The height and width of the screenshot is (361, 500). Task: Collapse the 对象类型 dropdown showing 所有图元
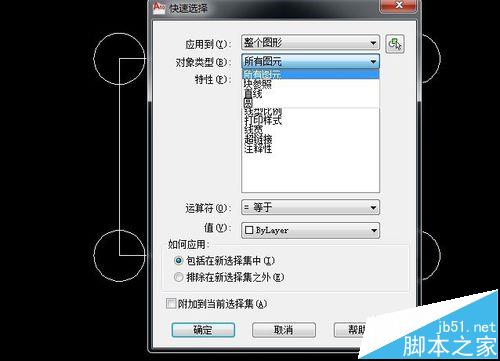pos(310,61)
